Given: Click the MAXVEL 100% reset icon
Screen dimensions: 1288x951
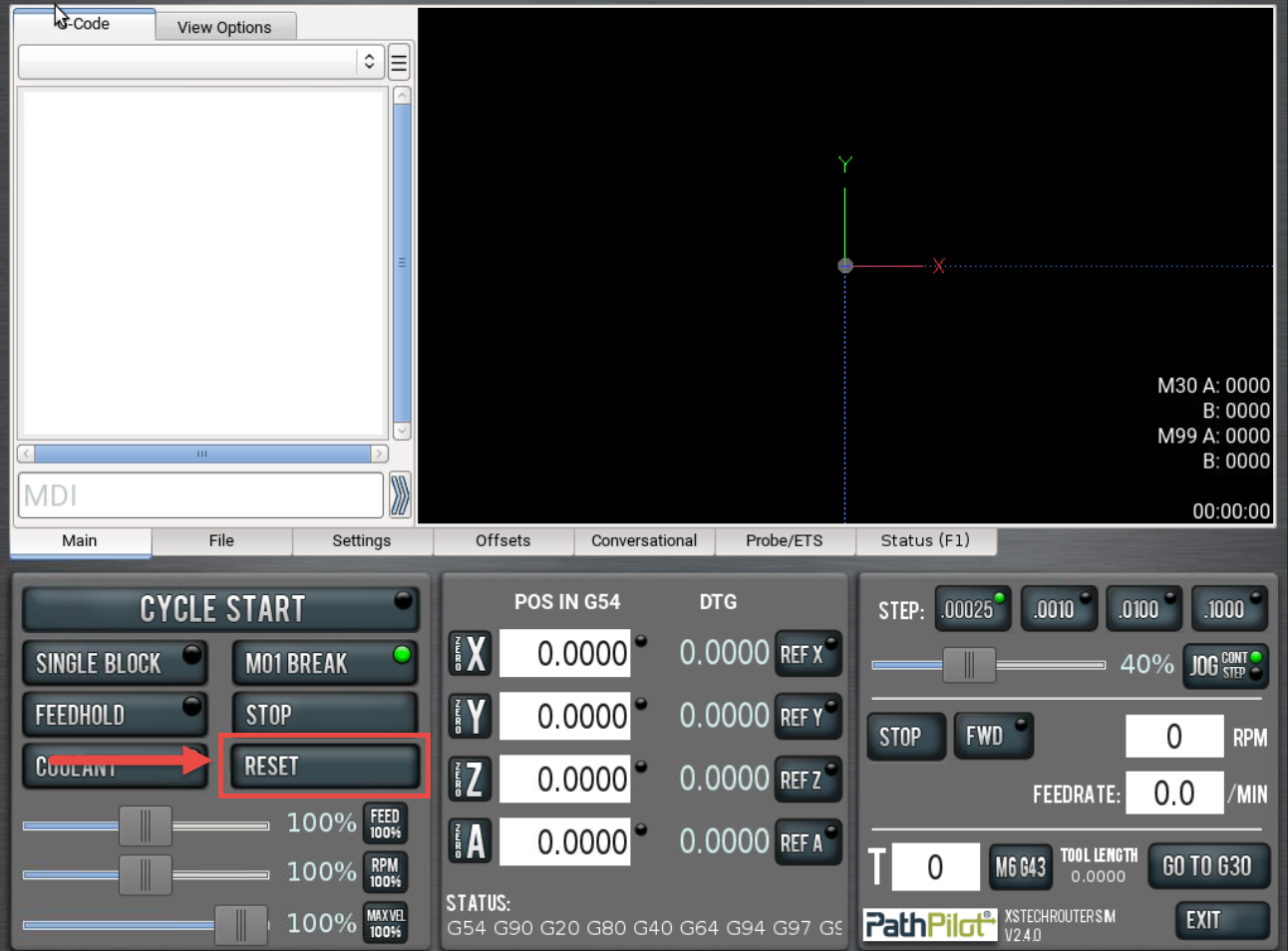Looking at the screenshot, I should 385,923.
